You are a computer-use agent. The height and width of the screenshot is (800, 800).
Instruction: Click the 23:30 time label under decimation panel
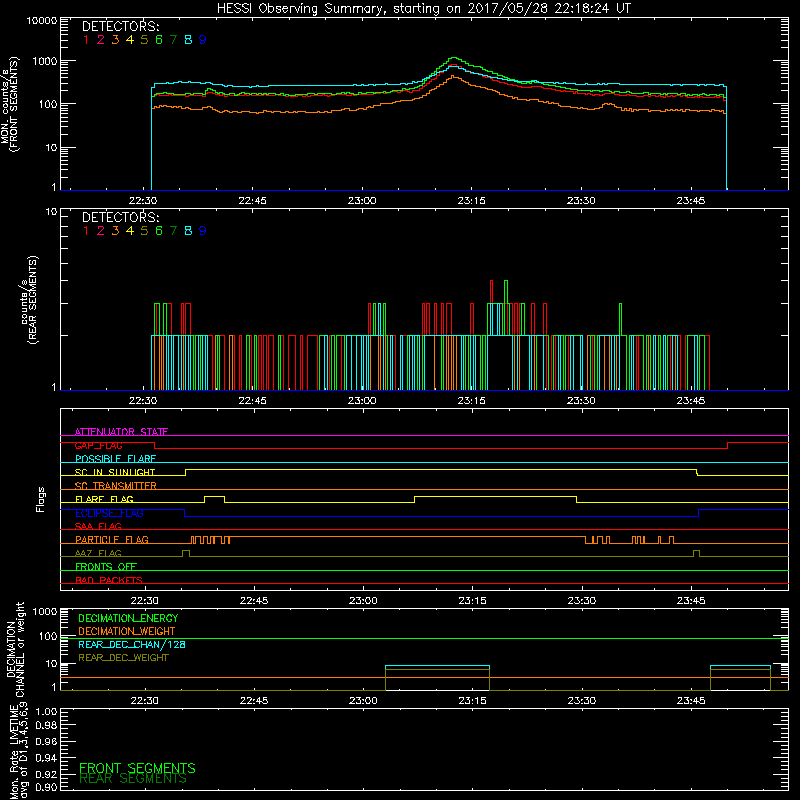[x=582, y=701]
